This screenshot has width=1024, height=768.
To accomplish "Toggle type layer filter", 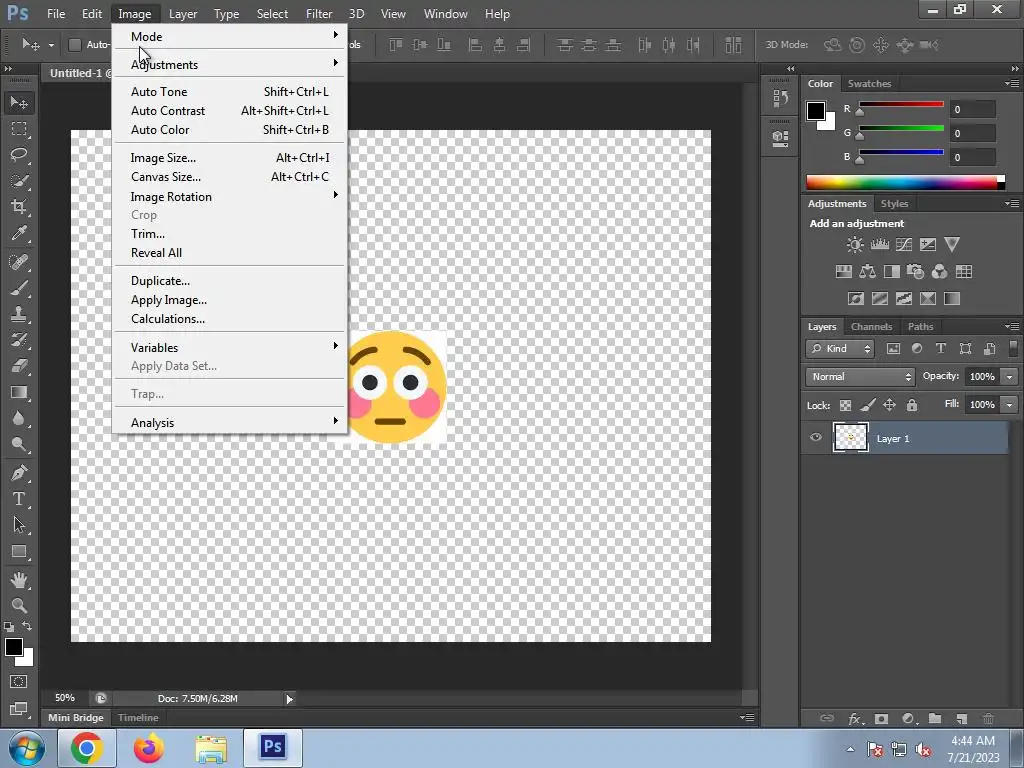I will click(940, 349).
